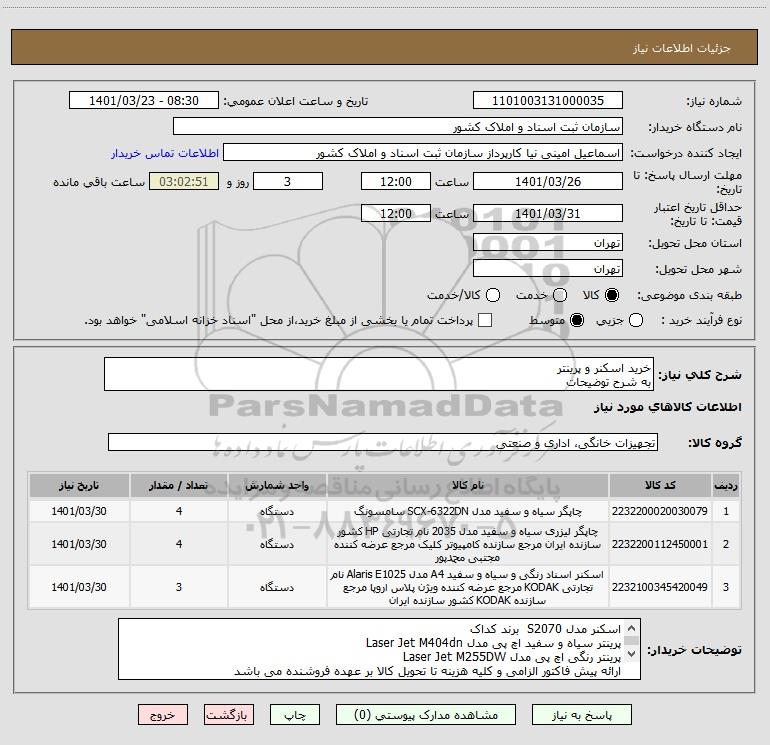Click the SCX-6322DN Samsung printer name cell
Screen dimensions: 770x745
[468, 511]
